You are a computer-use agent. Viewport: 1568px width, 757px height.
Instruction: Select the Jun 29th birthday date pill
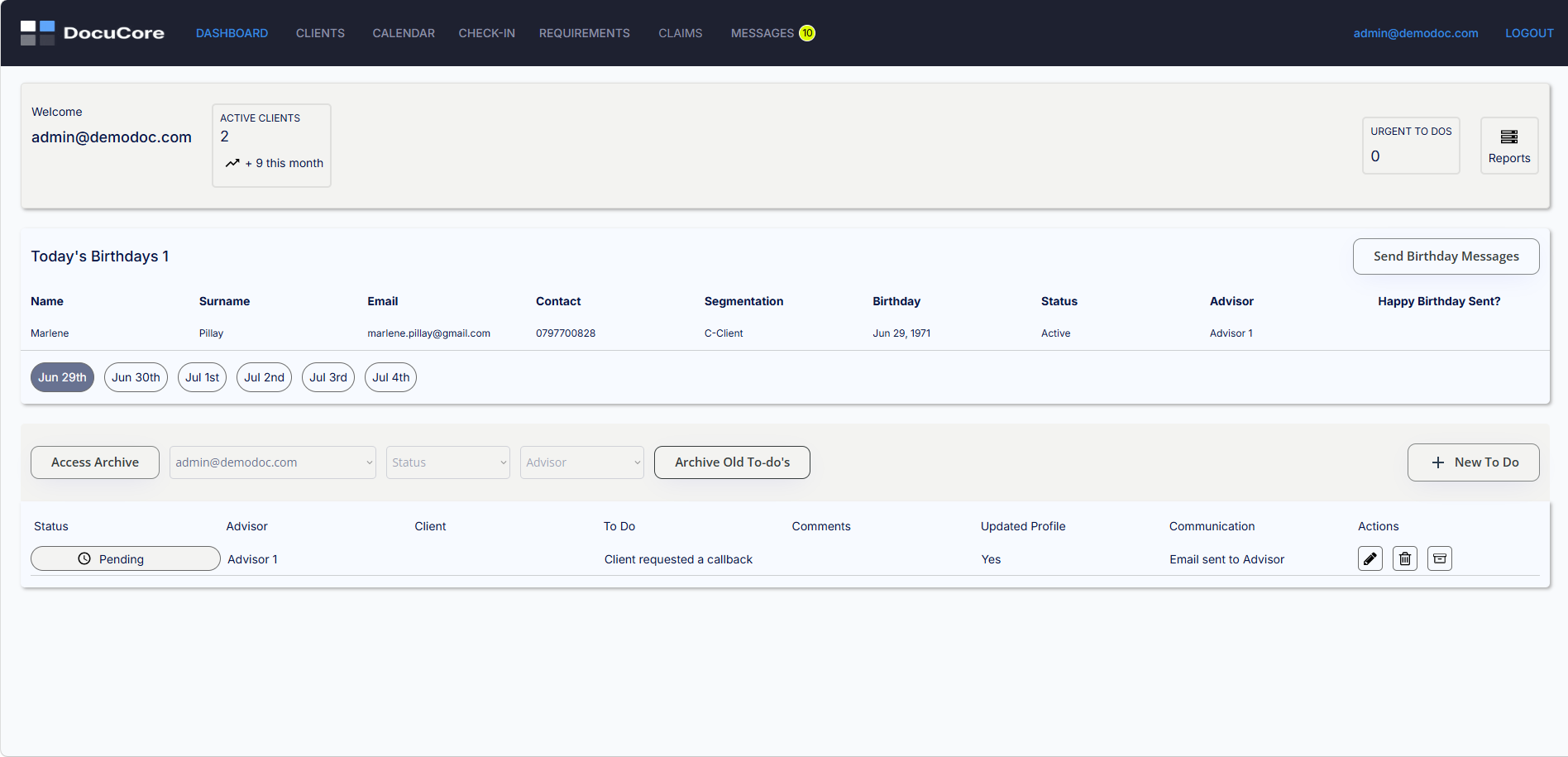click(62, 377)
